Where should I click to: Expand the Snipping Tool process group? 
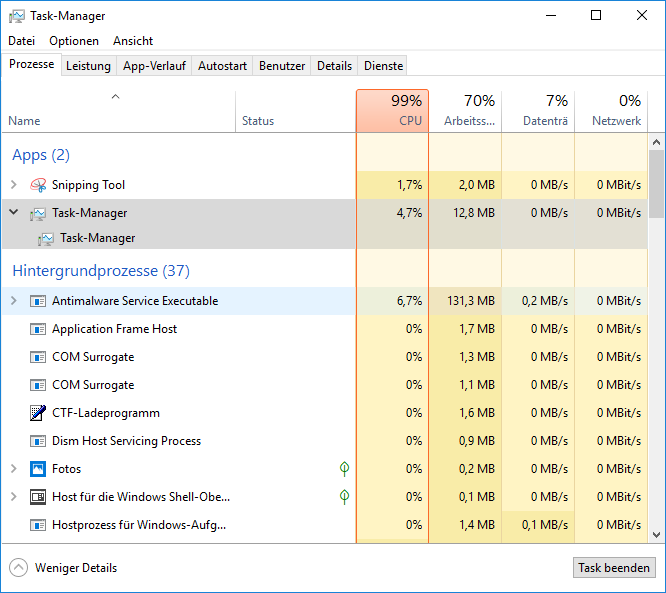click(14, 185)
